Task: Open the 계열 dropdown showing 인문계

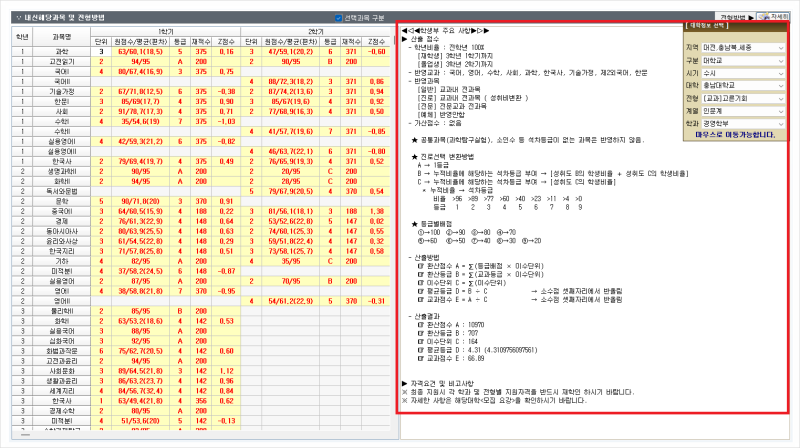Action: click(742, 111)
